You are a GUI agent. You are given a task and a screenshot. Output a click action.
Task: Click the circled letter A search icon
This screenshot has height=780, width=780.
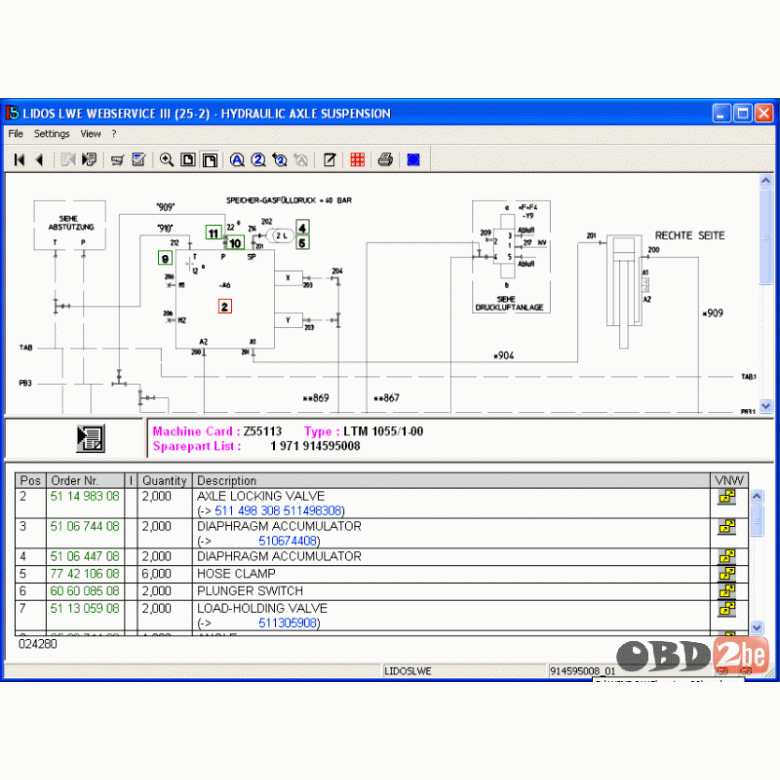tap(237, 160)
